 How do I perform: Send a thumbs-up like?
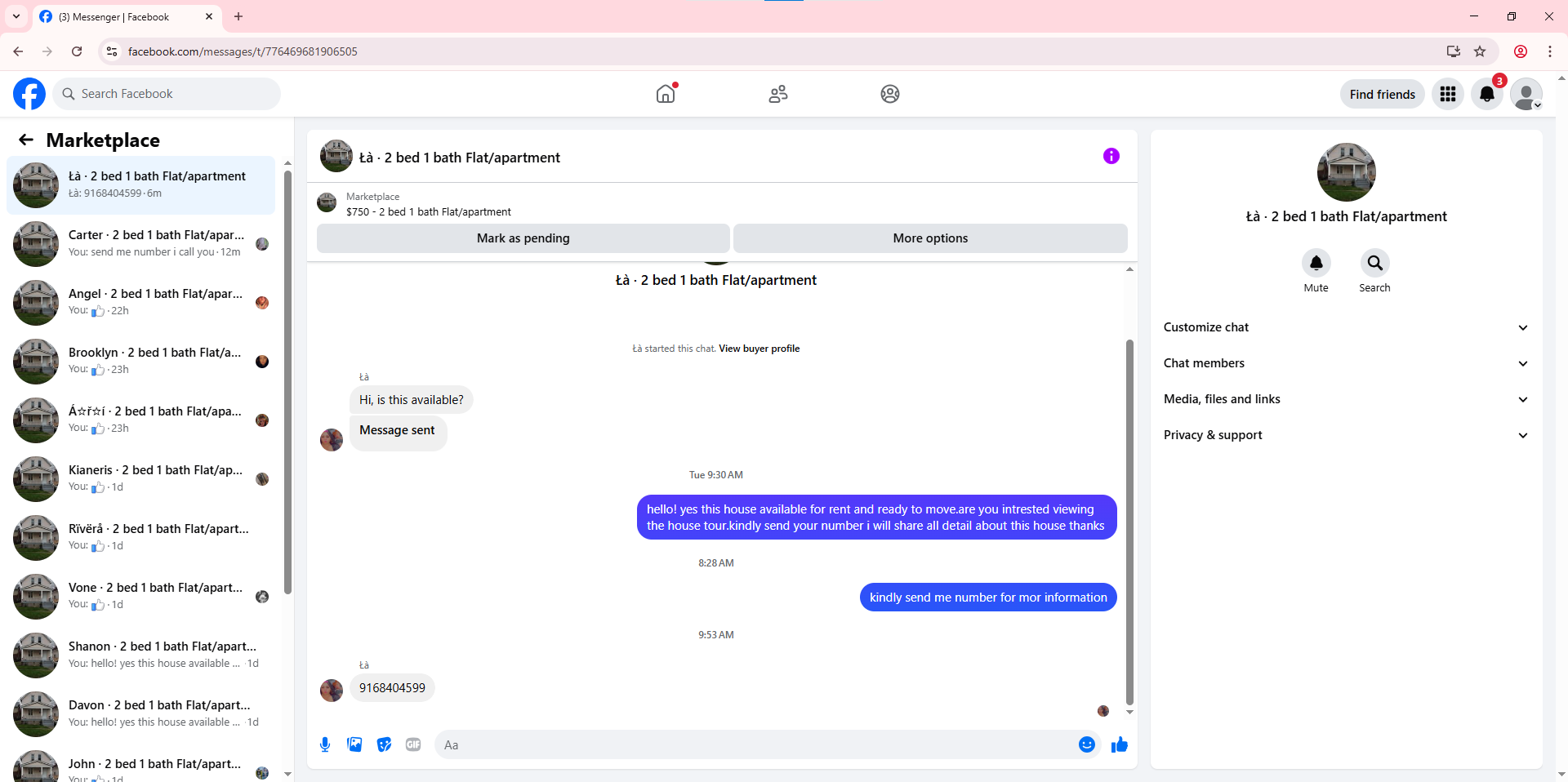[1120, 744]
